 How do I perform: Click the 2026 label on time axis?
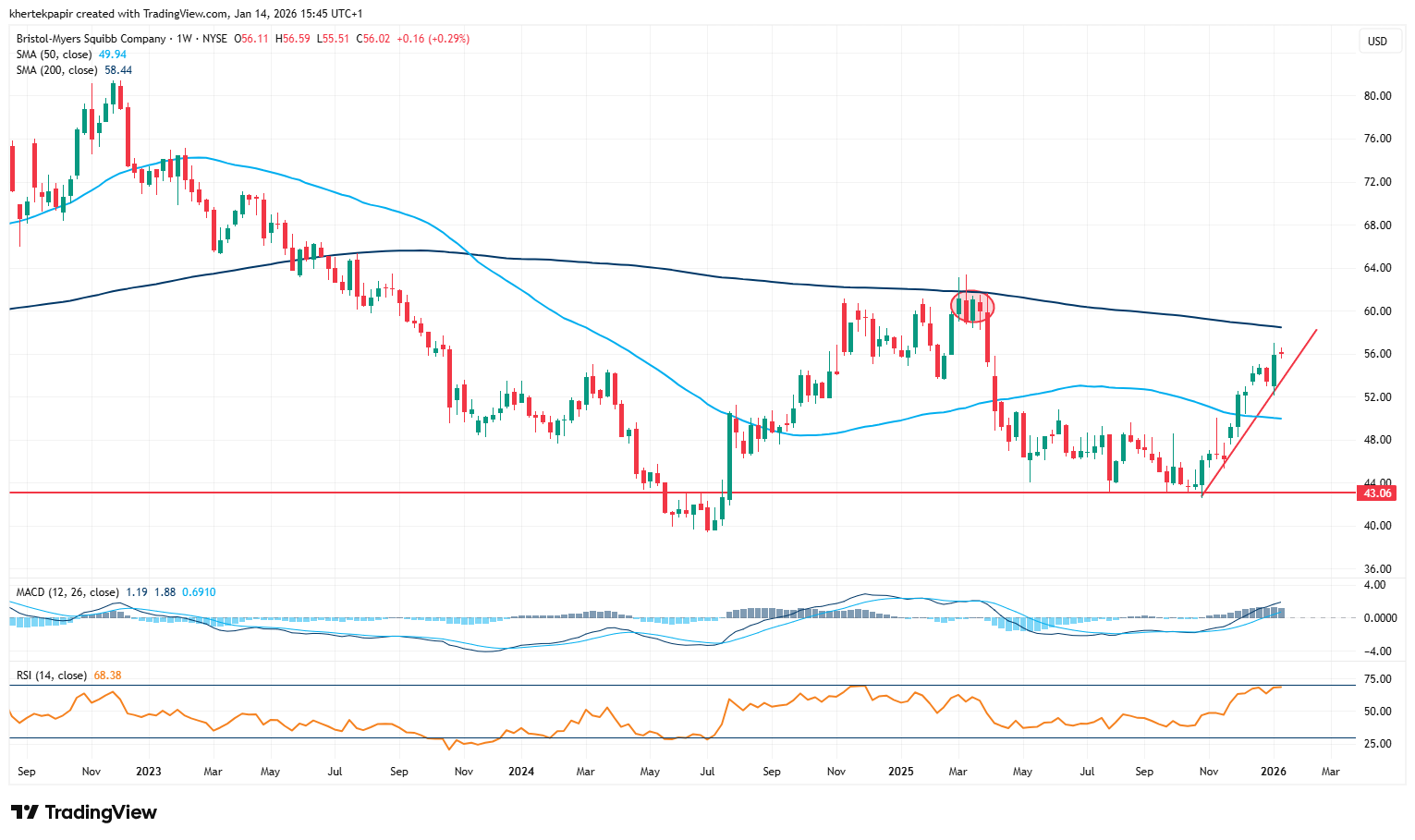tap(1273, 772)
